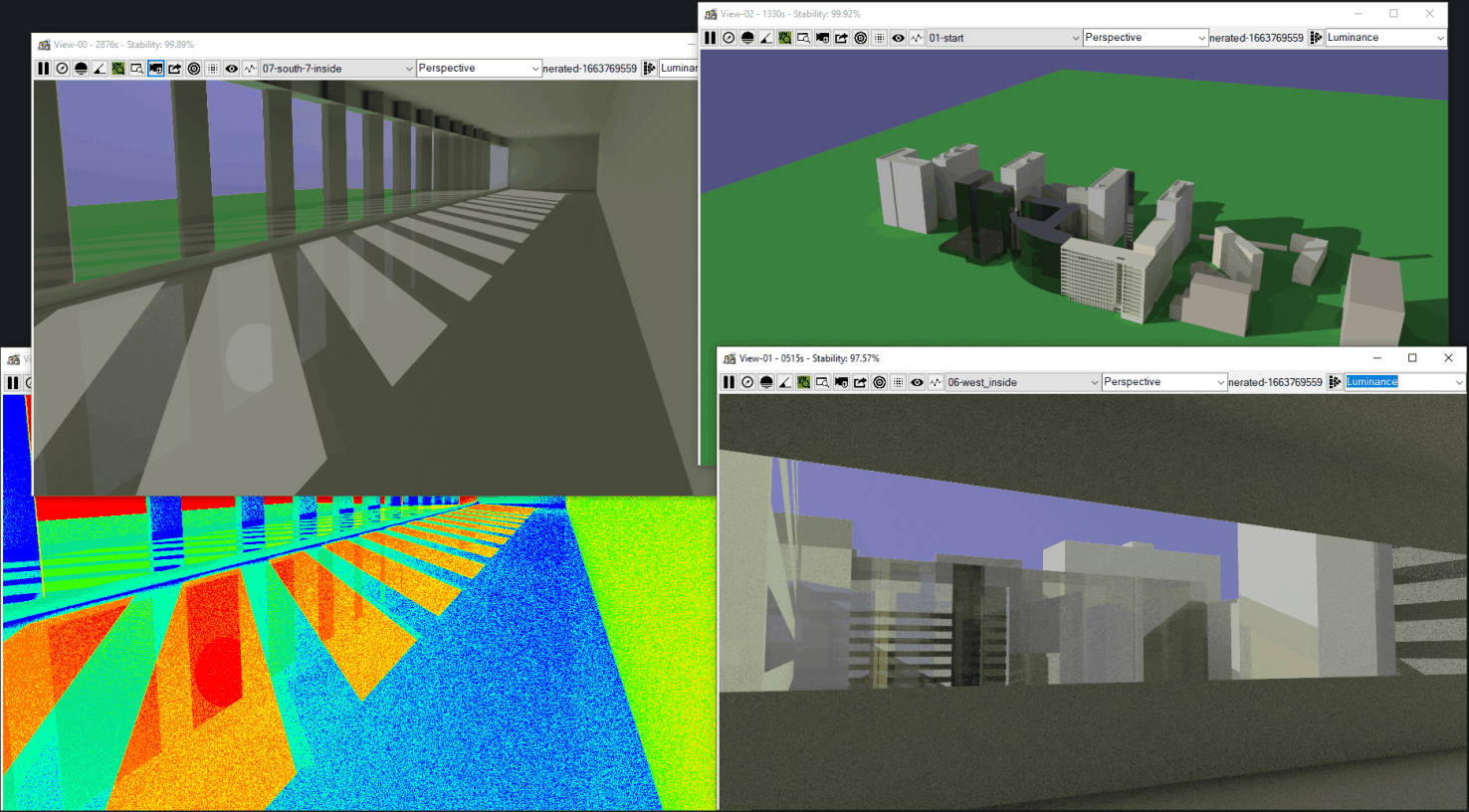Toggle the highlighted green scene icon in View-02

(783, 38)
